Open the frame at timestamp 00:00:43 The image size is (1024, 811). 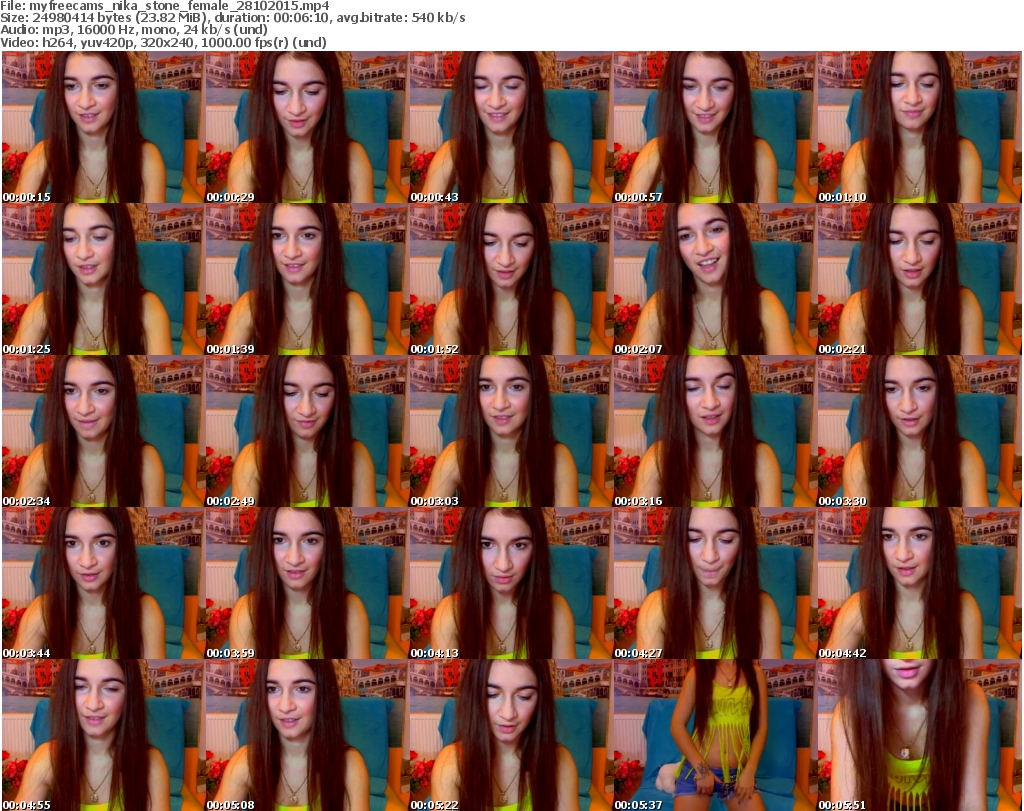(x=511, y=127)
